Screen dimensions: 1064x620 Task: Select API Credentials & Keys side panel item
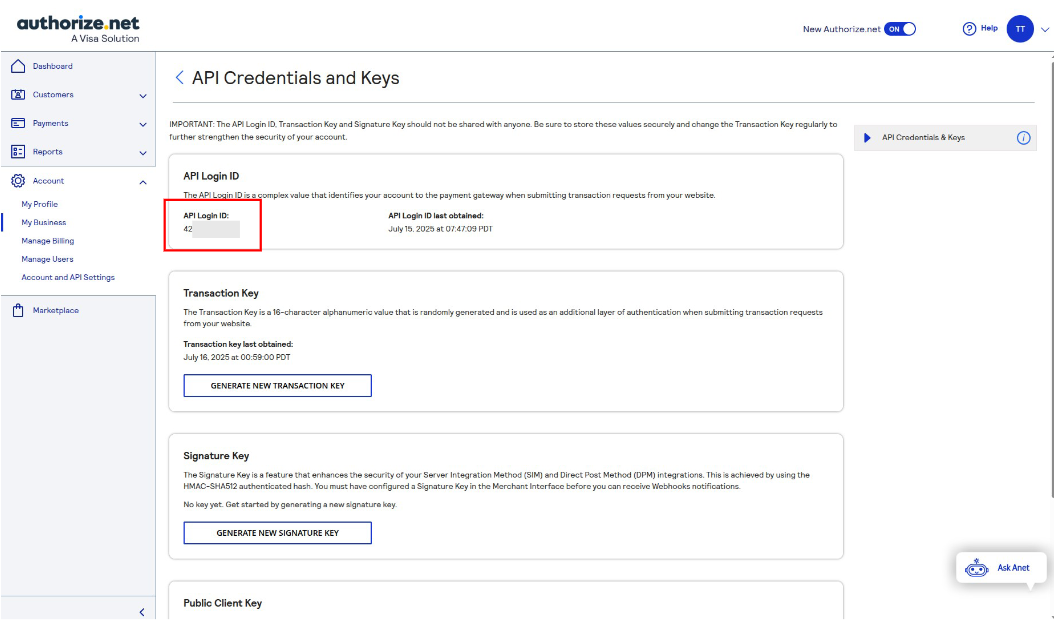click(945, 138)
